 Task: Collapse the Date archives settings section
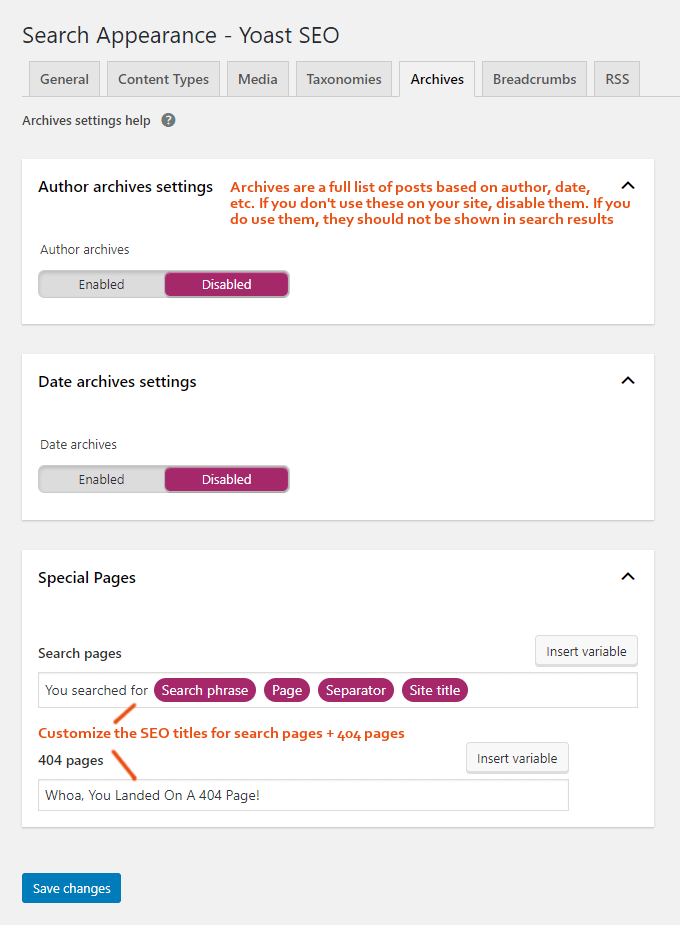click(x=628, y=380)
